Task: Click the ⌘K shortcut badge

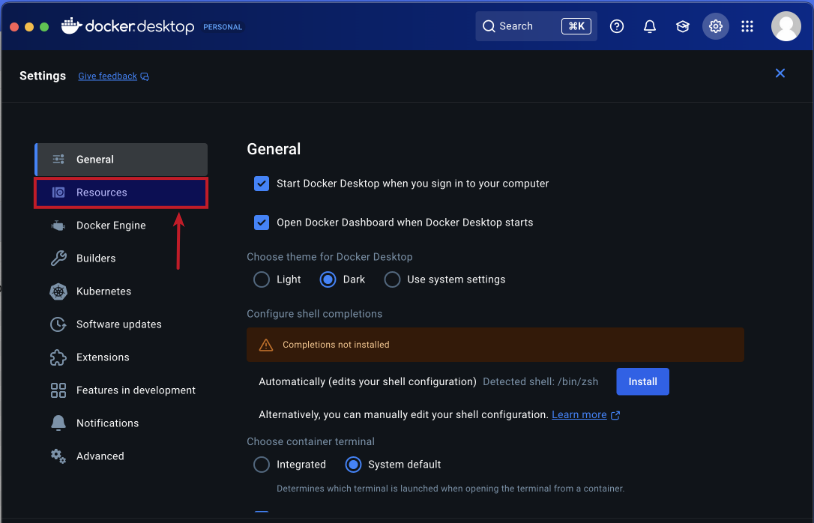Action: 576,26
